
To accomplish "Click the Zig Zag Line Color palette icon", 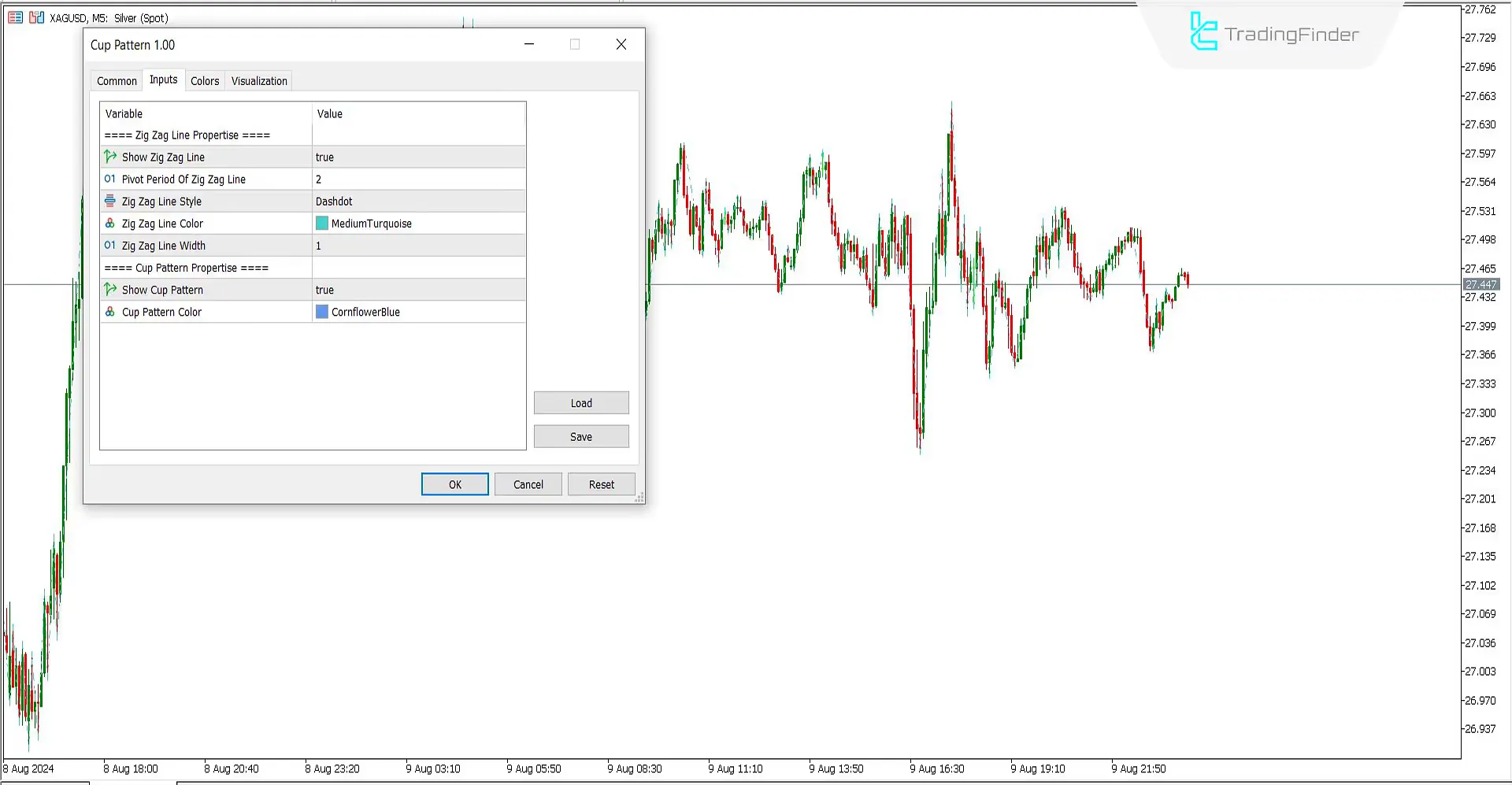I will point(109,223).
